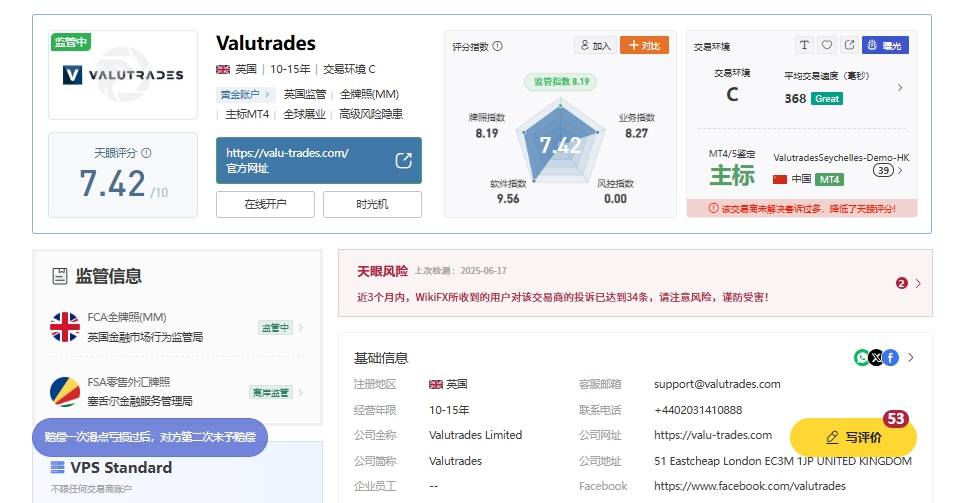Image resolution: width=956 pixels, height=503 pixels.
Task: Click the 加入 button
Action: tap(595, 45)
